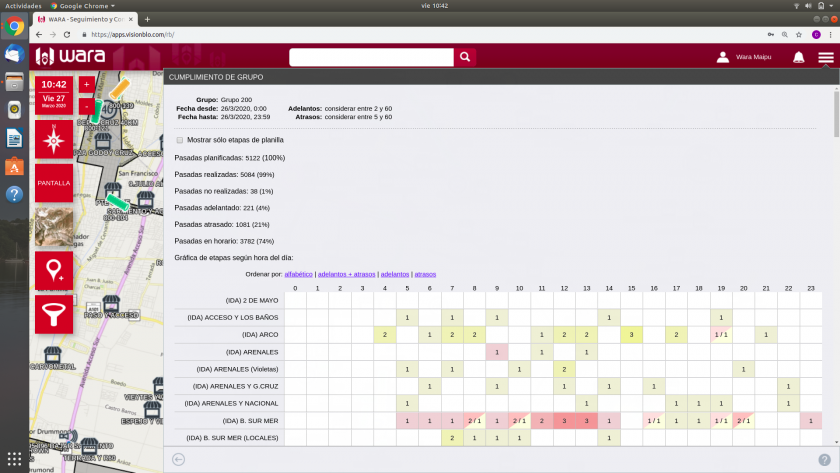
Task: Click the add location pin button
Action: [53, 270]
